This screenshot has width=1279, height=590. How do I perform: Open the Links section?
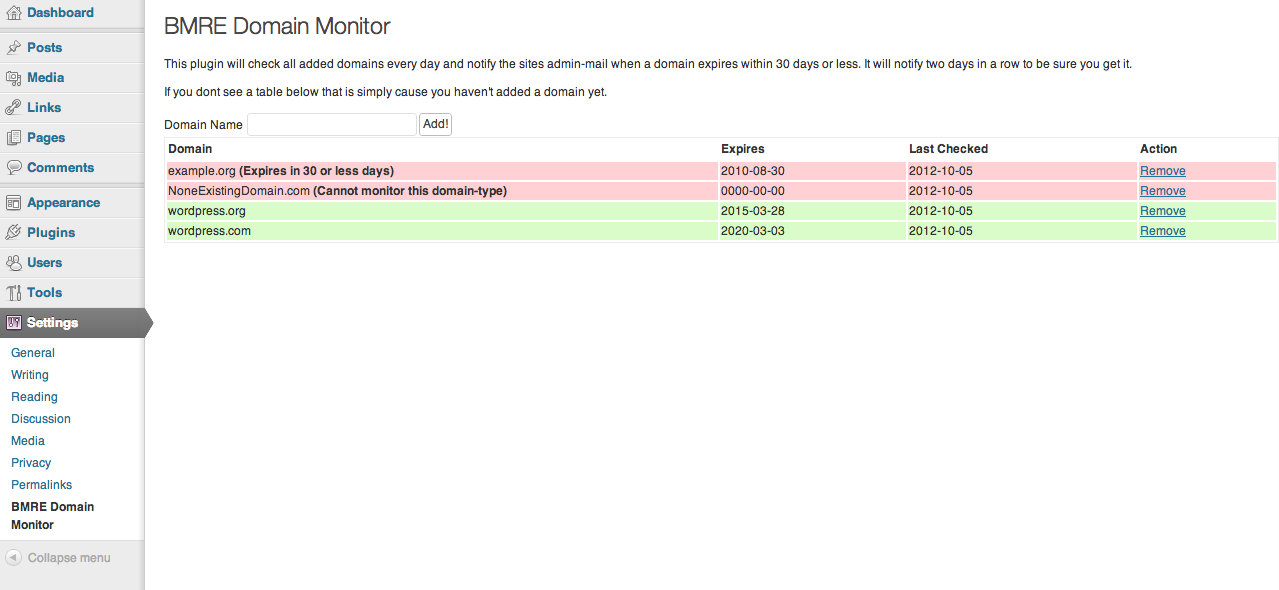[x=44, y=107]
